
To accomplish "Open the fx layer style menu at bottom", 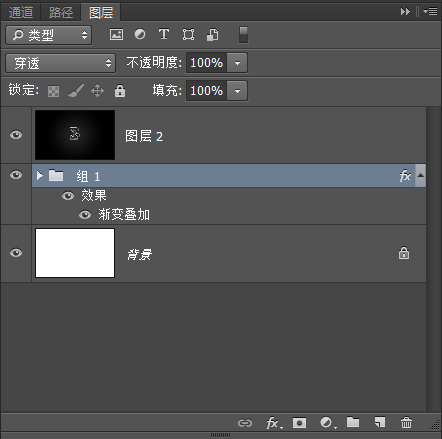I will pos(274,423).
